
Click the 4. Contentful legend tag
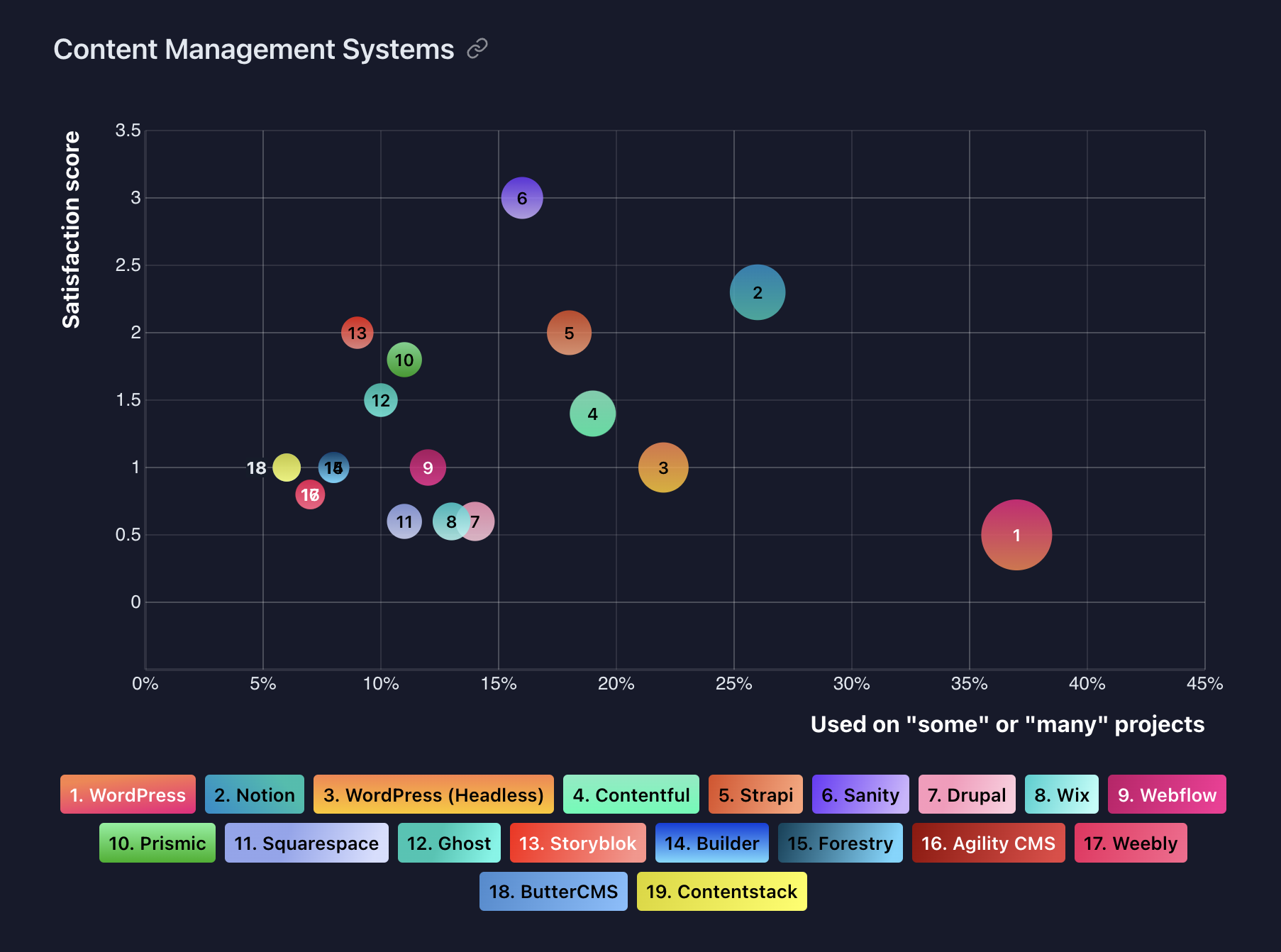[x=631, y=795]
